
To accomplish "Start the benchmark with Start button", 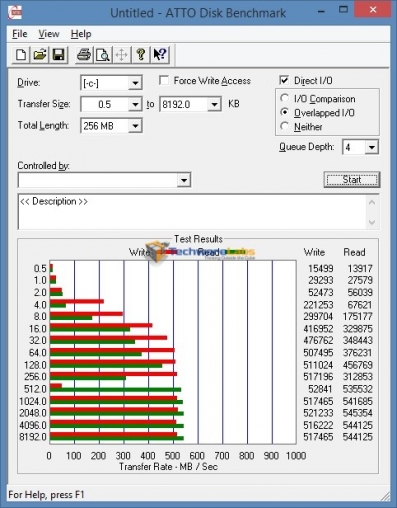I will [352, 180].
